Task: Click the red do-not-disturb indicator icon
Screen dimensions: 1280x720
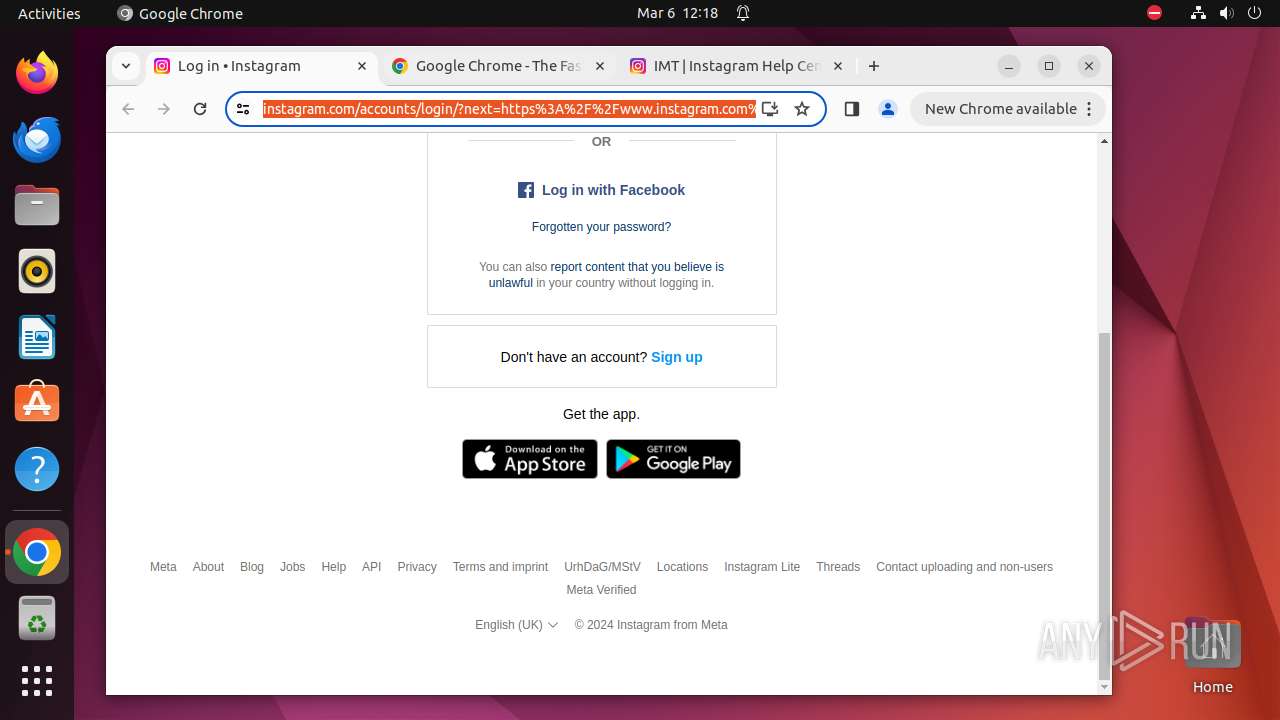Action: click(x=1155, y=13)
